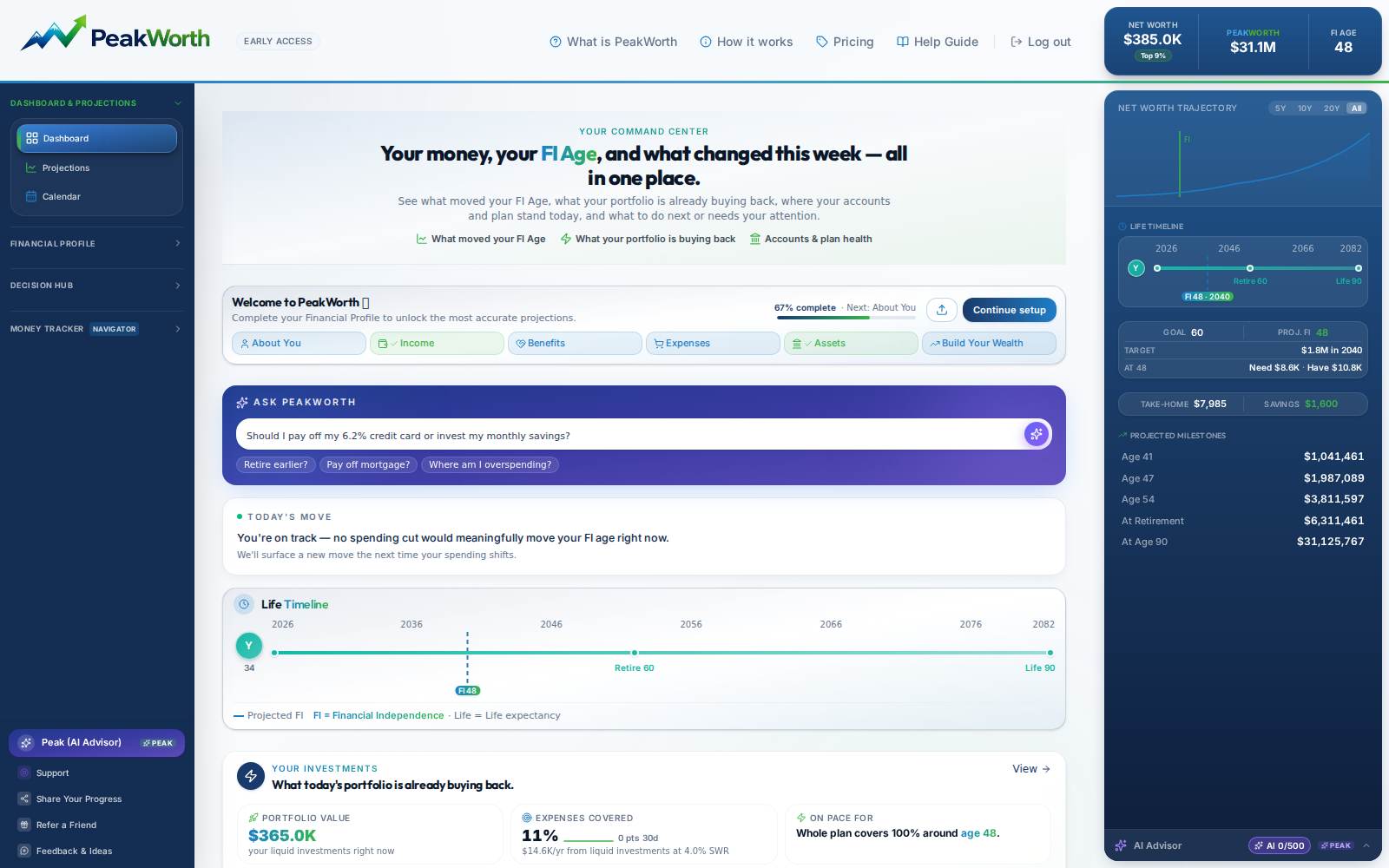Viewport: 1389px width, 868px height.
Task: Click the AI 0/500 usage badge
Action: tap(1280, 845)
